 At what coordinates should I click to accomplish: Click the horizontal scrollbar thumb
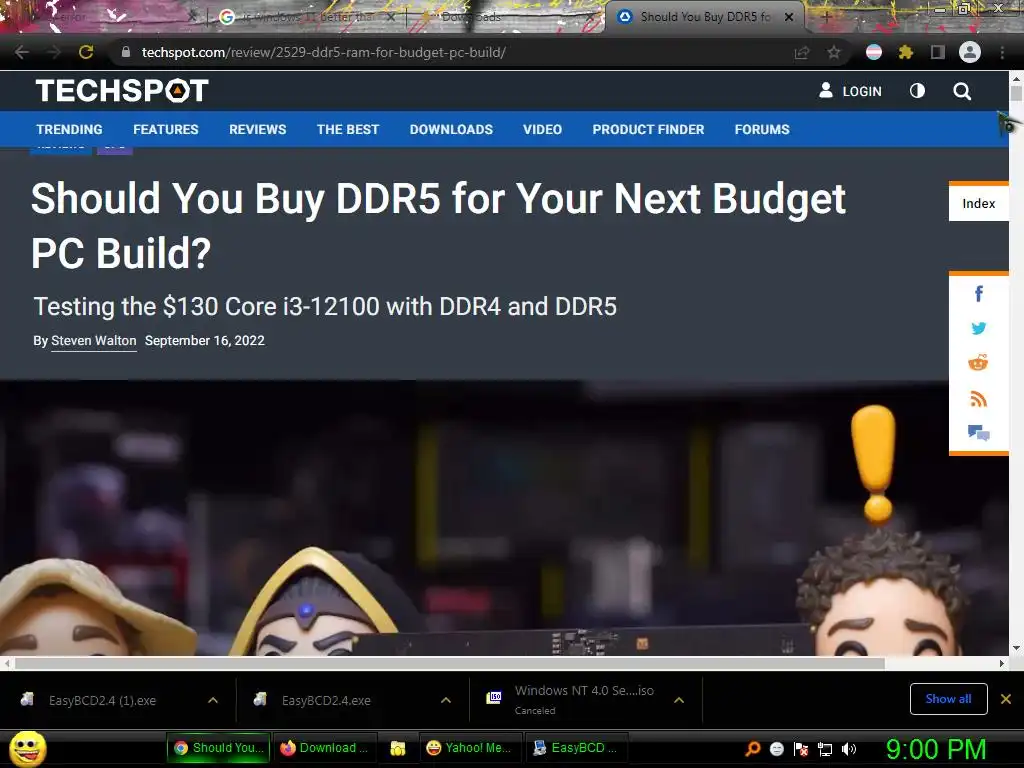[x=449, y=664]
